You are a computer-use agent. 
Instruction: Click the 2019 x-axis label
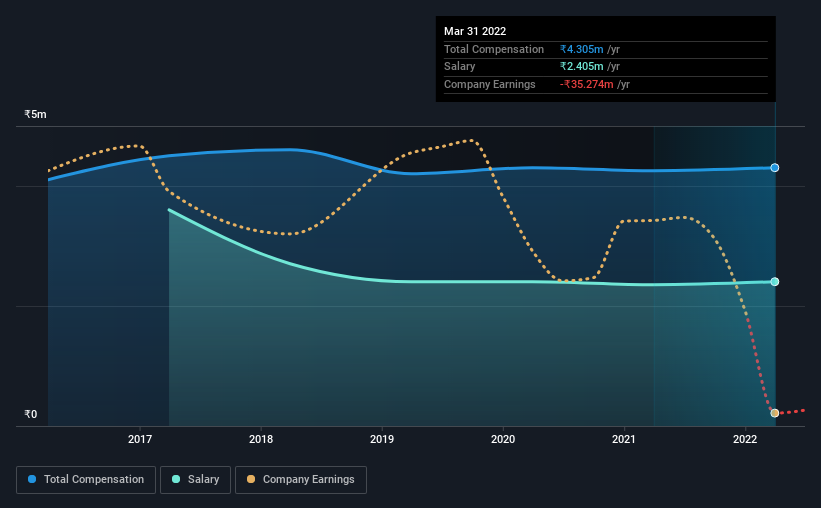(x=382, y=439)
